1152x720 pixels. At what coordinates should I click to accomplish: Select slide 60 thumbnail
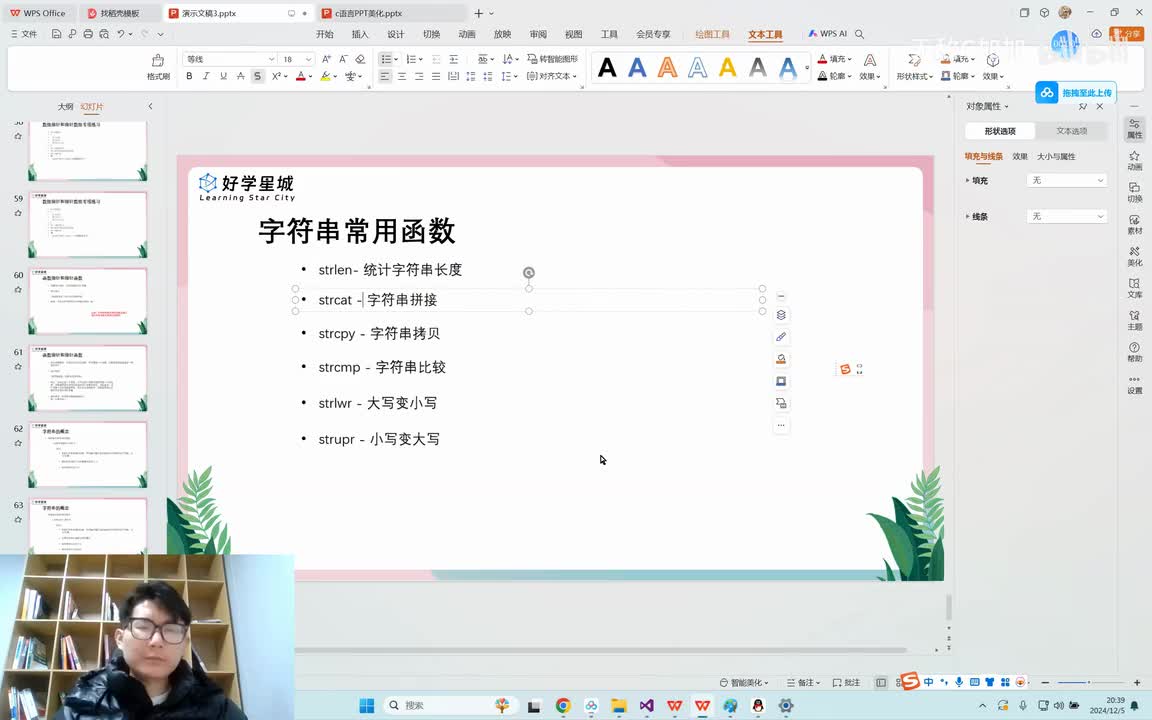87,301
